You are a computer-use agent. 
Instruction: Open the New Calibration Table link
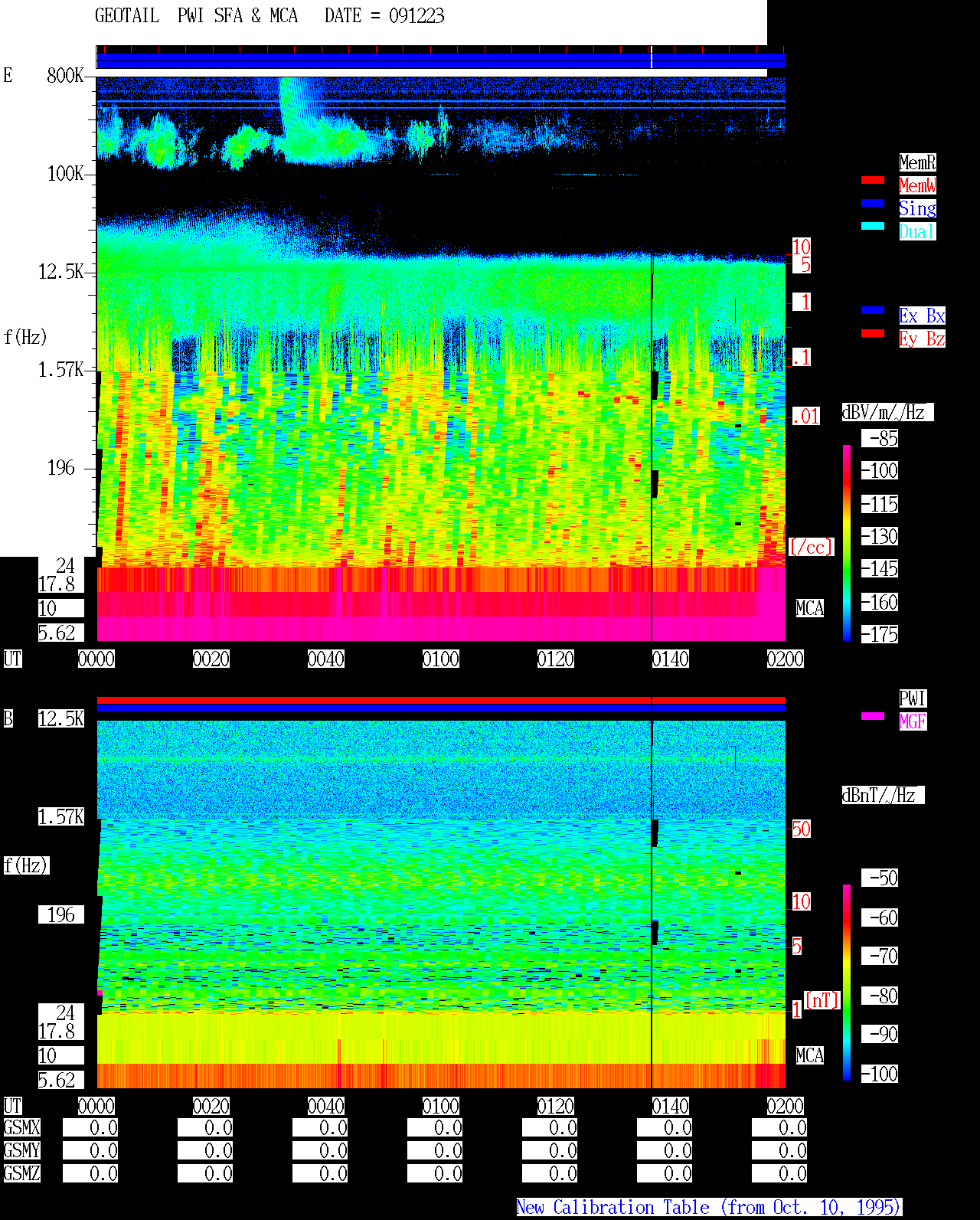pyautogui.click(x=709, y=1207)
